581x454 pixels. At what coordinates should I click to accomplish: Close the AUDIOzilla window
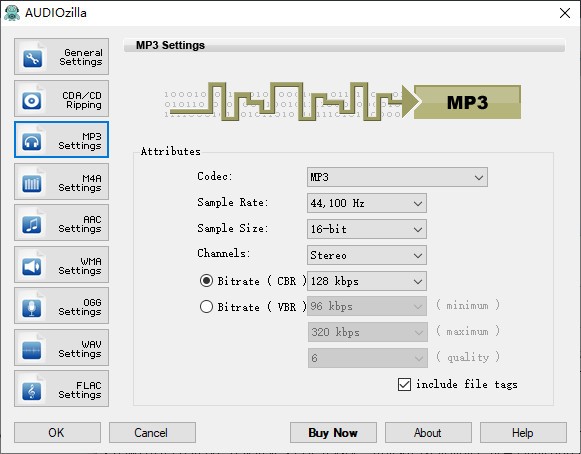565,13
